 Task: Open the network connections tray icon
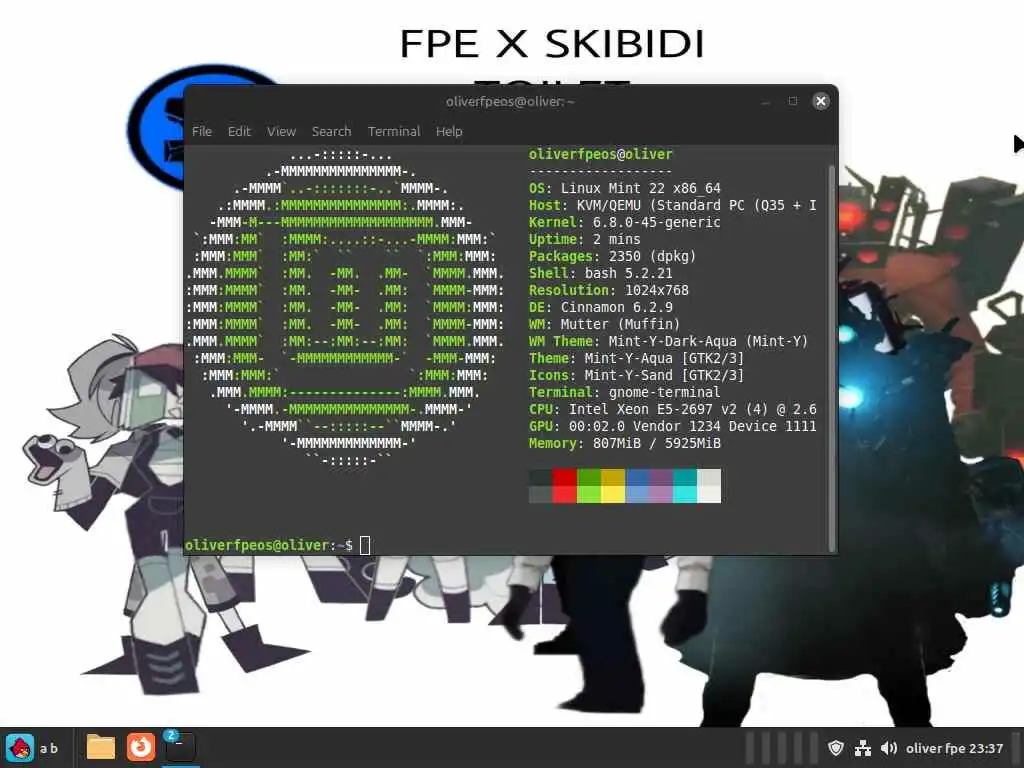pos(863,748)
